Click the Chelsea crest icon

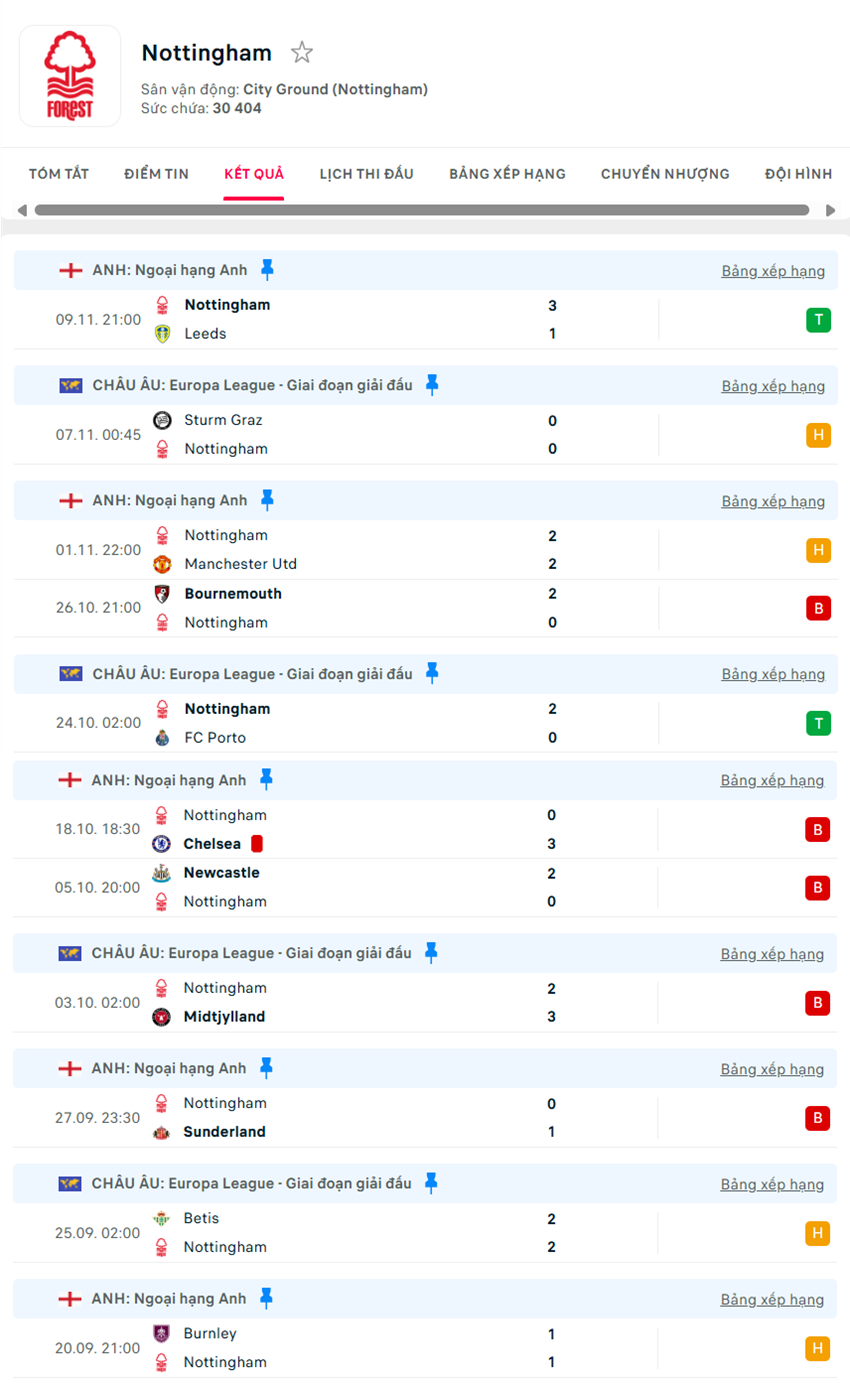[161, 844]
